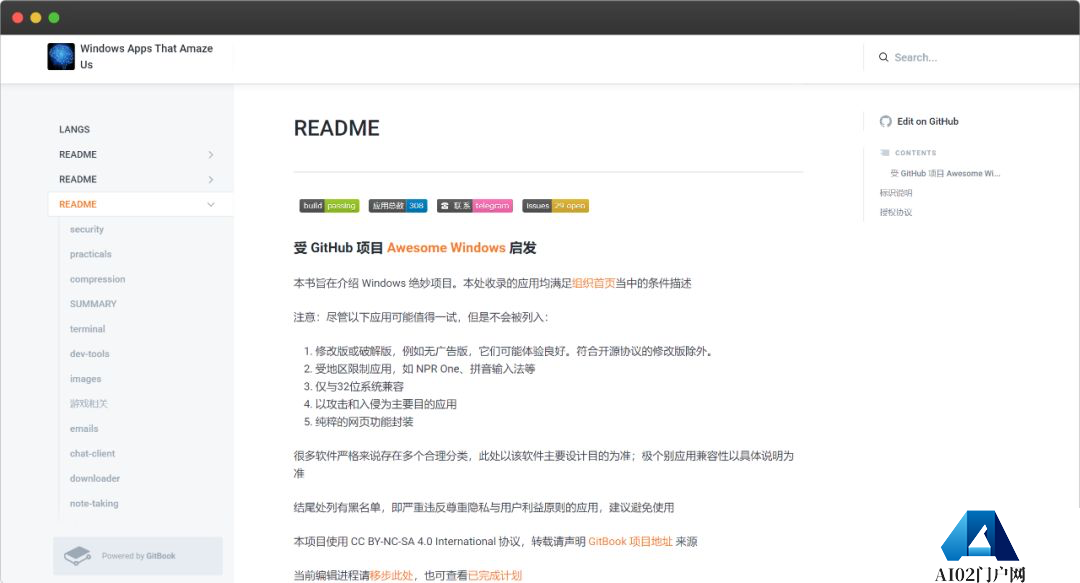Click list item 仅与32位系统兼容

click(360, 387)
